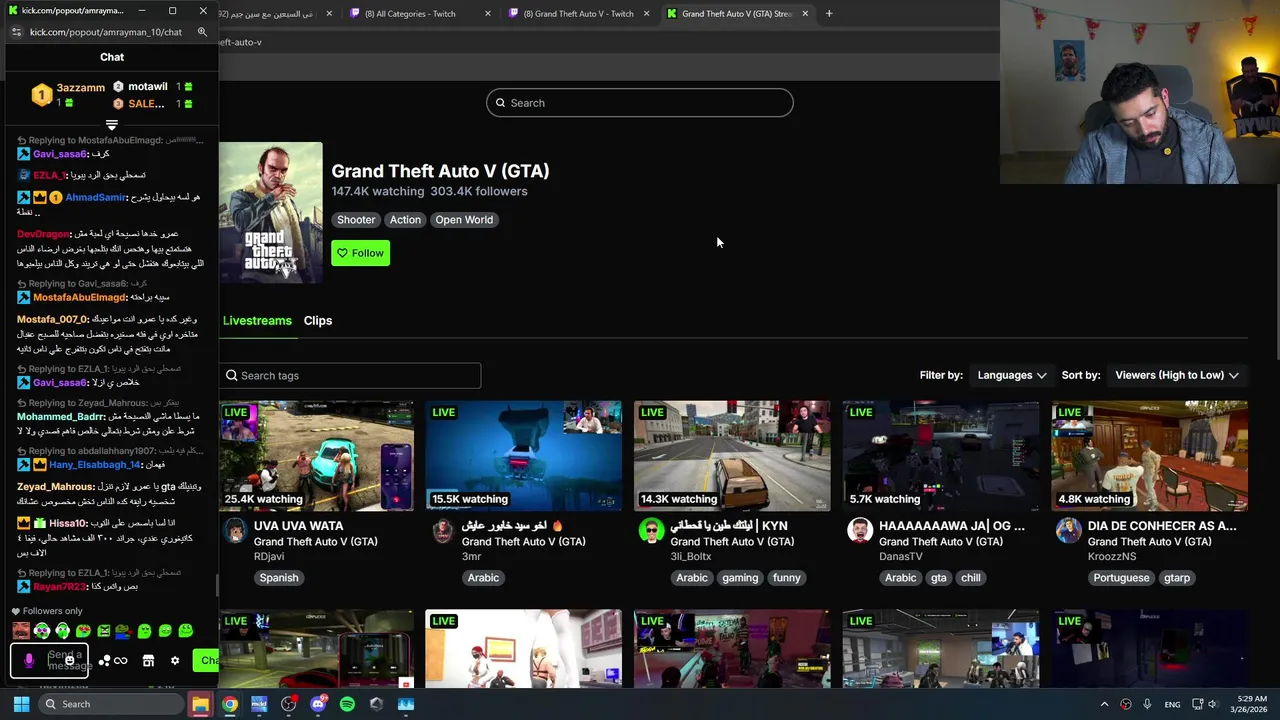Open Spotify from the taskbar
1280x720 pixels.
[x=347, y=704]
